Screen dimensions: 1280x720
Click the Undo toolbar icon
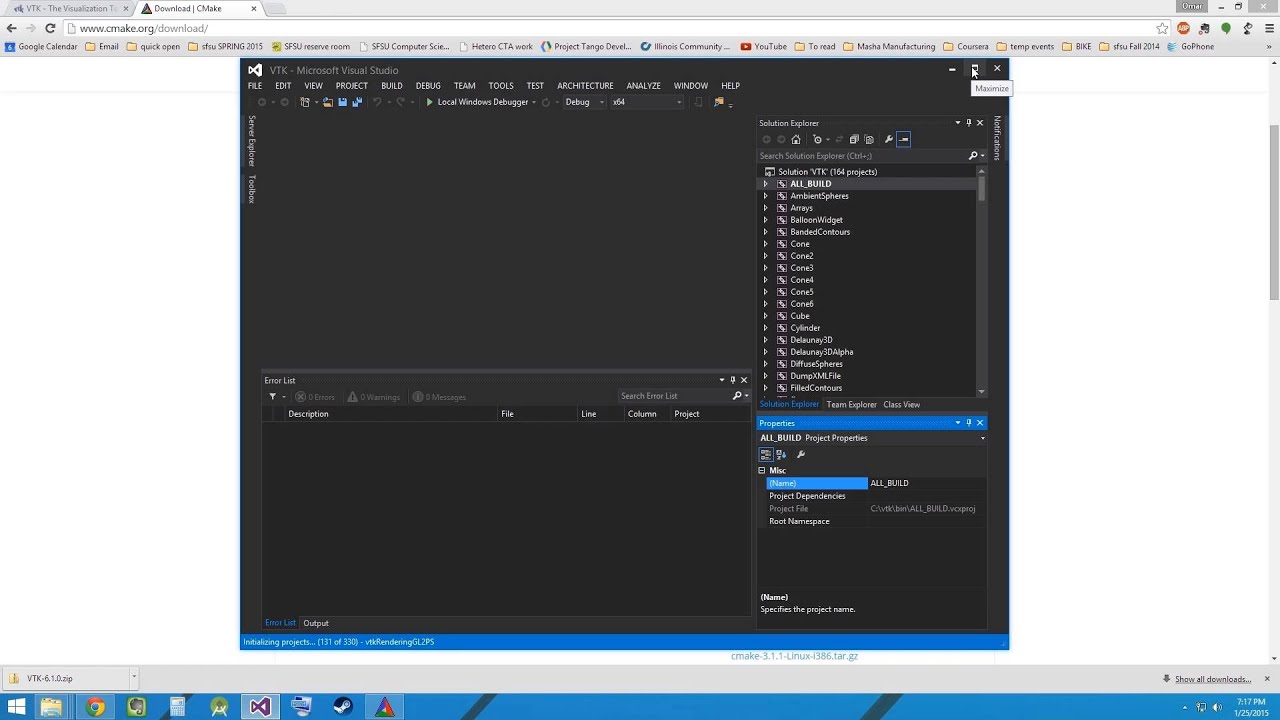377,102
